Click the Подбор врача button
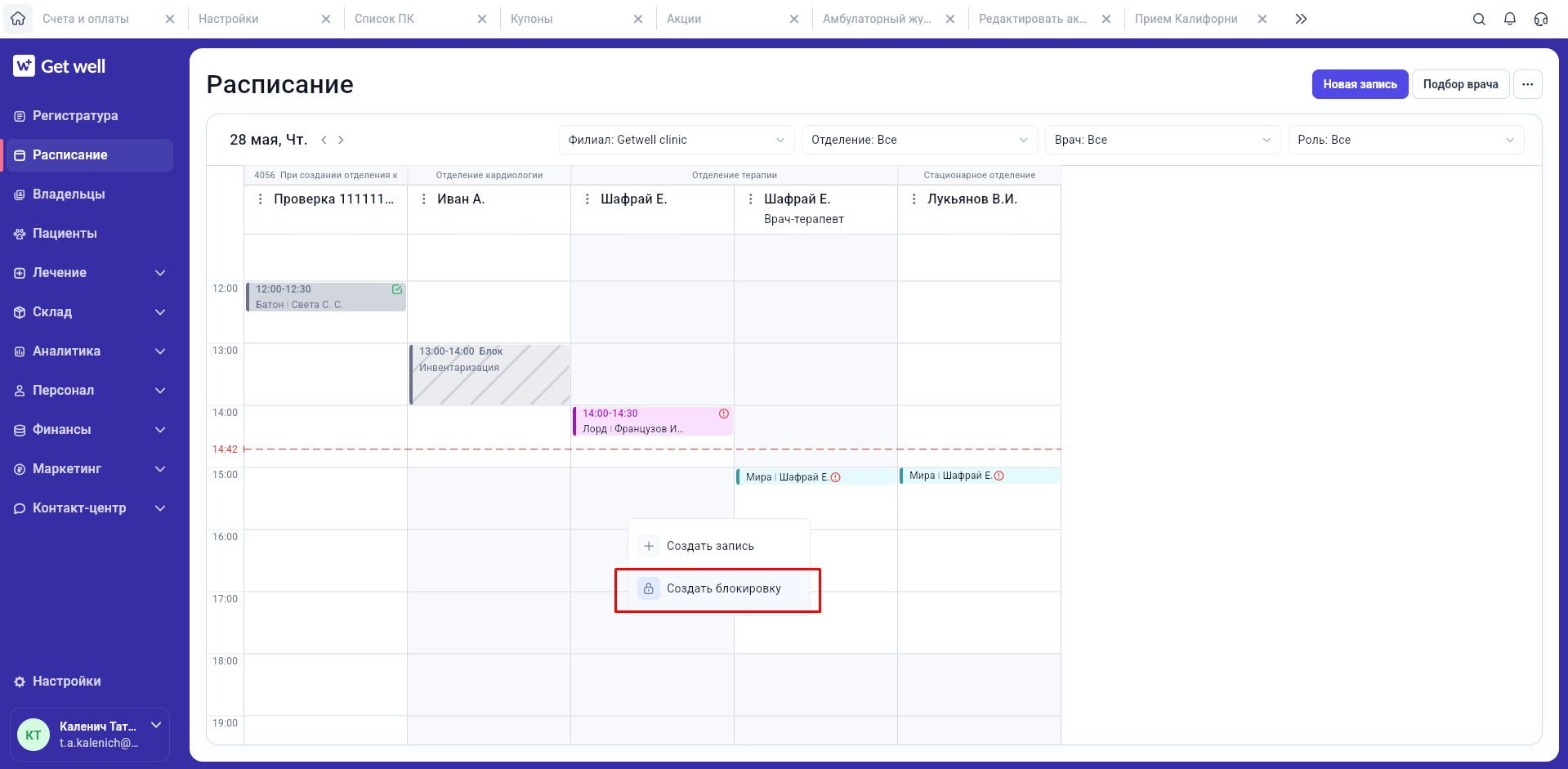This screenshot has height=769, width=1568. 1460,84
